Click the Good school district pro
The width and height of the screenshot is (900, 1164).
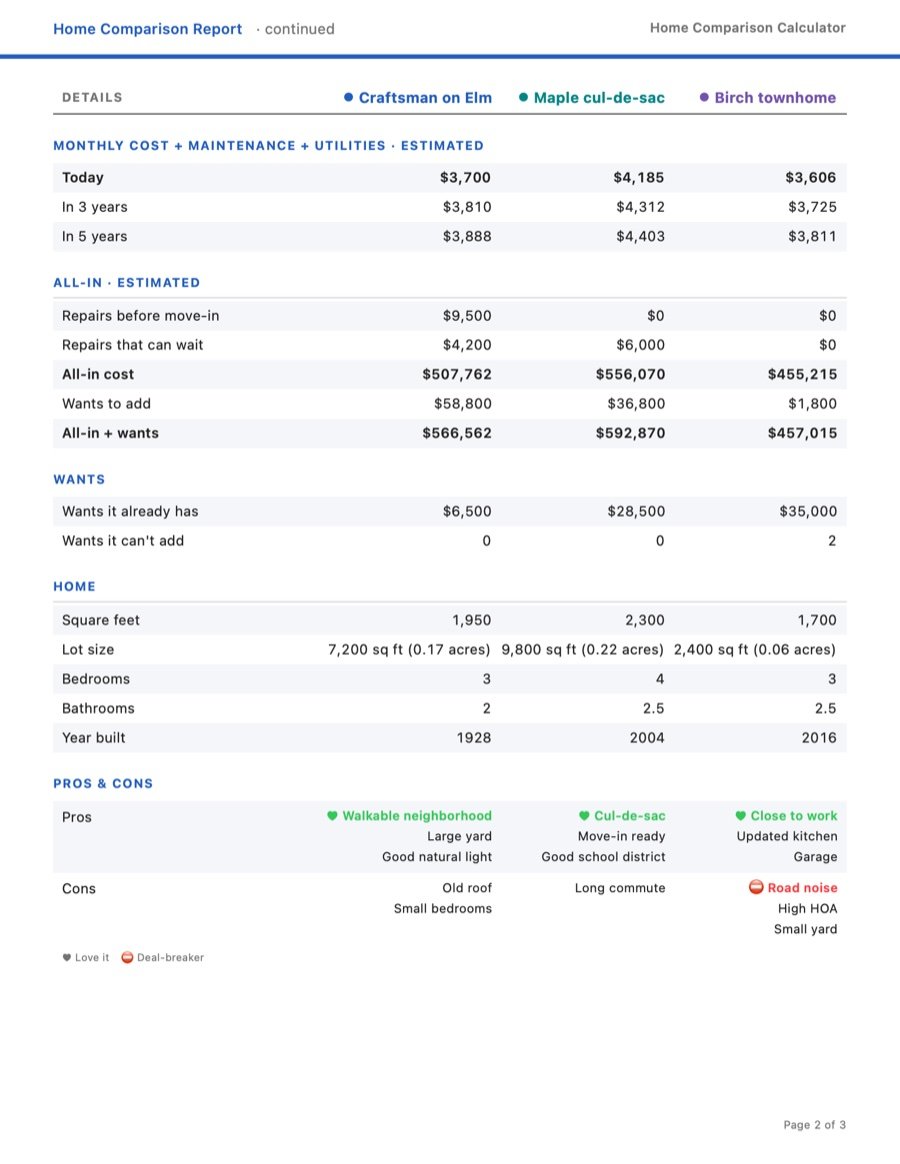click(603, 857)
